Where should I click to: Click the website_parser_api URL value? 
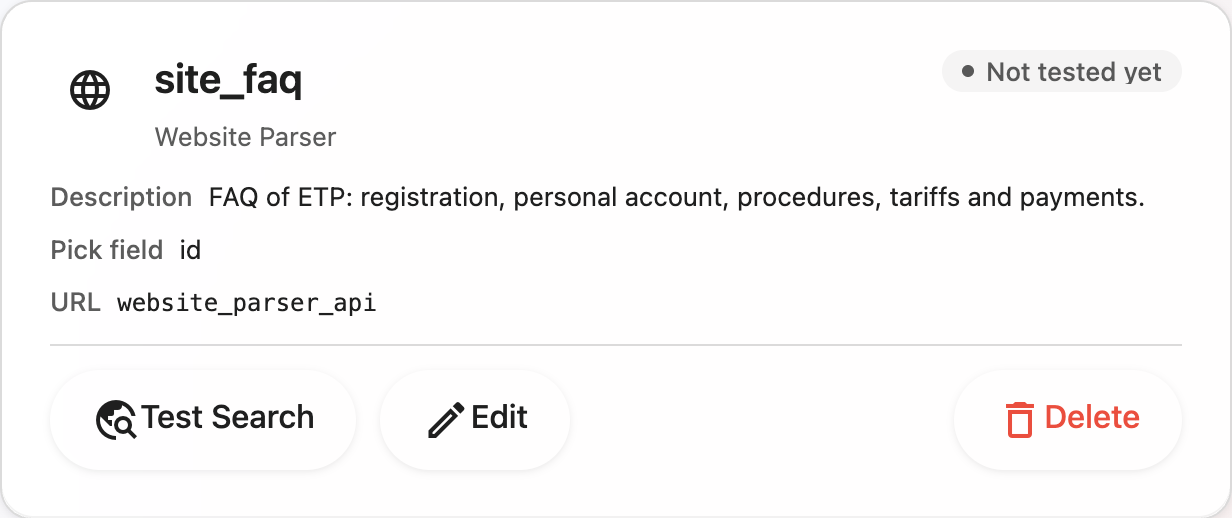(x=246, y=302)
